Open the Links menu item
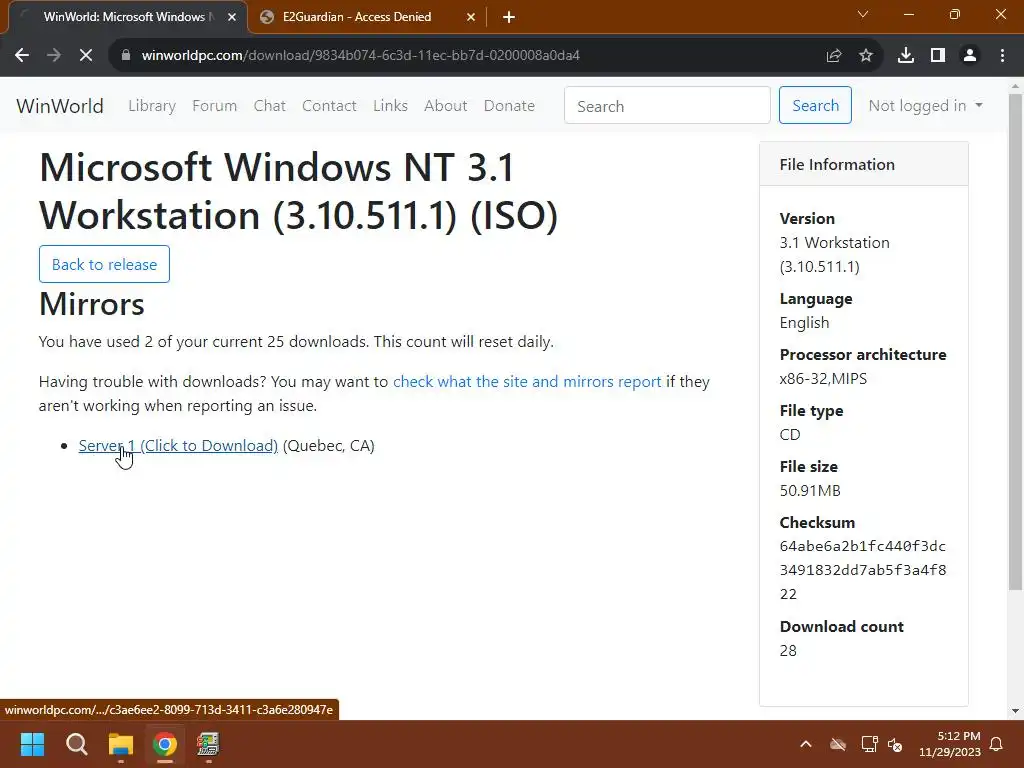The height and width of the screenshot is (768, 1024). coord(391,106)
